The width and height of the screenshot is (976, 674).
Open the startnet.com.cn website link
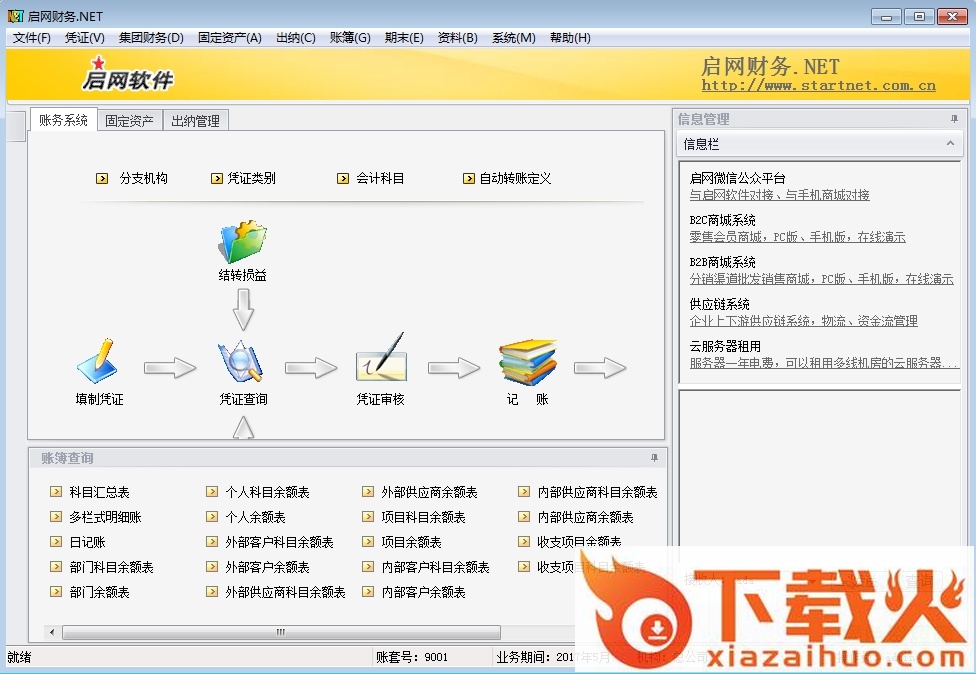point(819,85)
